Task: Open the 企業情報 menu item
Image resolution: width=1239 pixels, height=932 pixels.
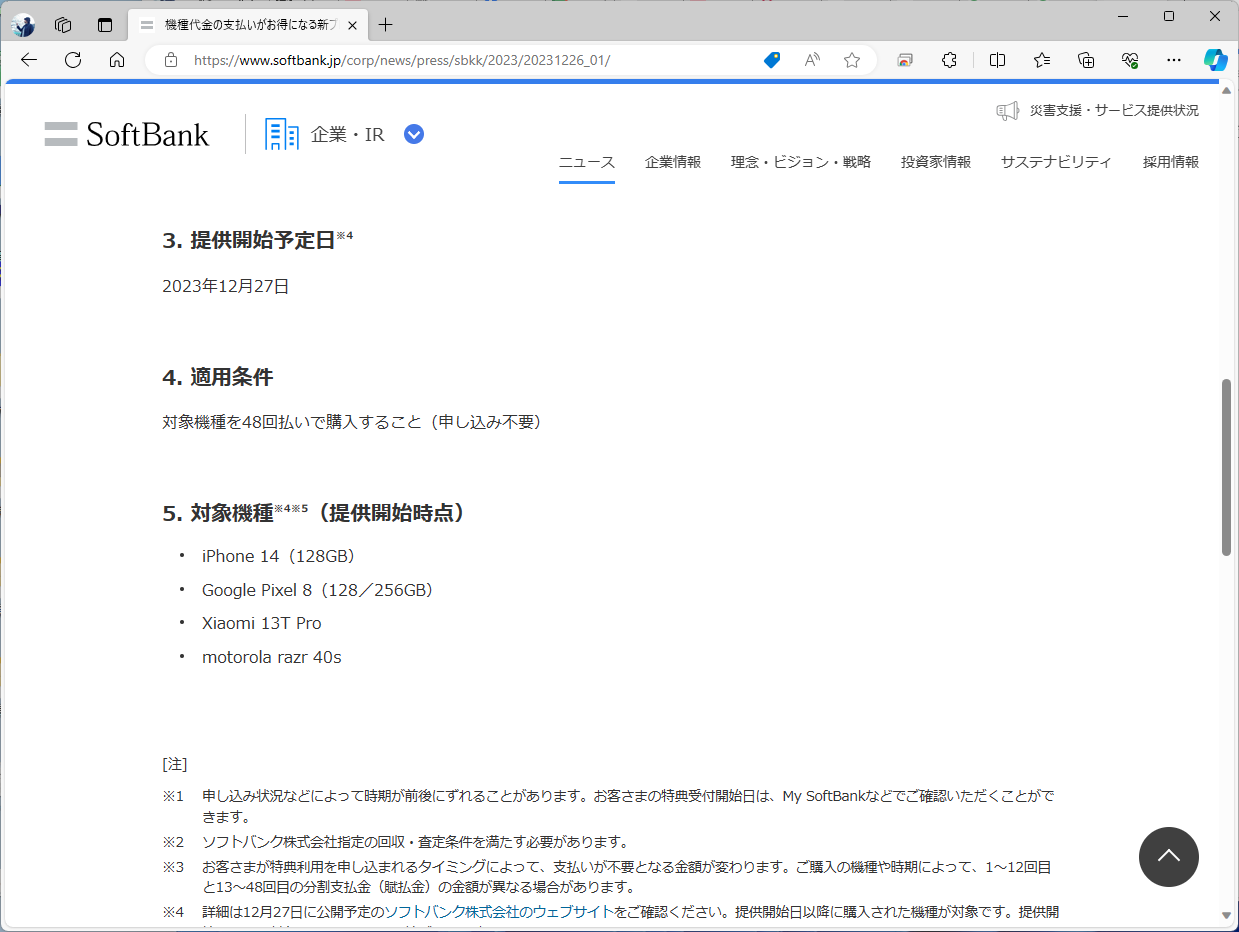Action: tap(673, 162)
